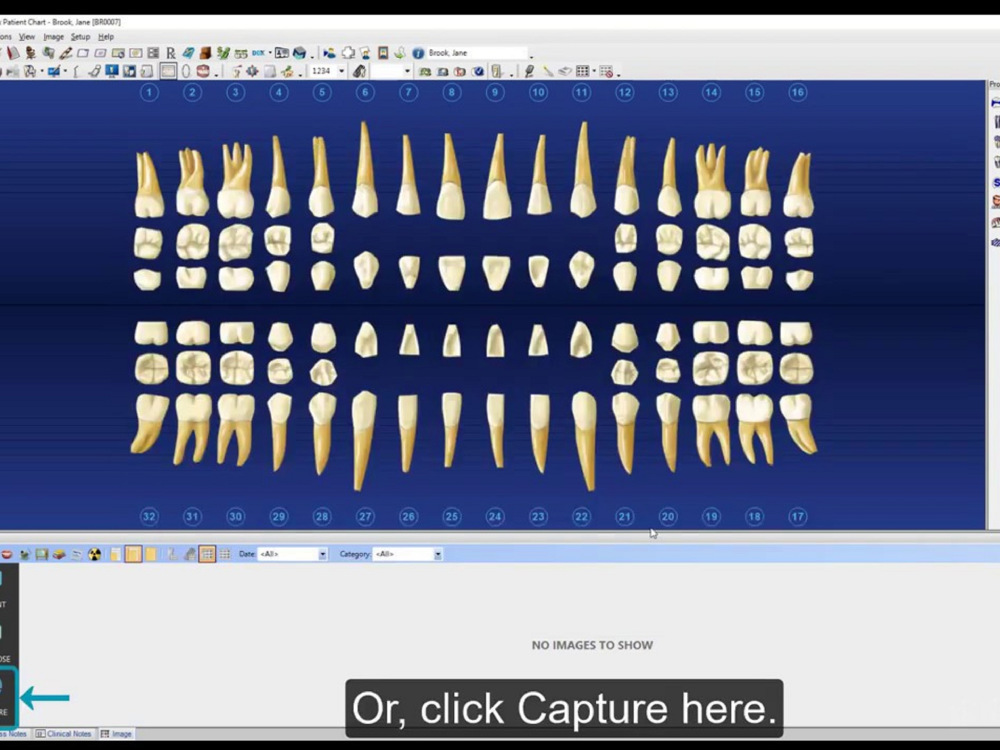The height and width of the screenshot is (750, 1000).
Task: Click the microphone icon in second toolbar
Action: click(x=529, y=71)
